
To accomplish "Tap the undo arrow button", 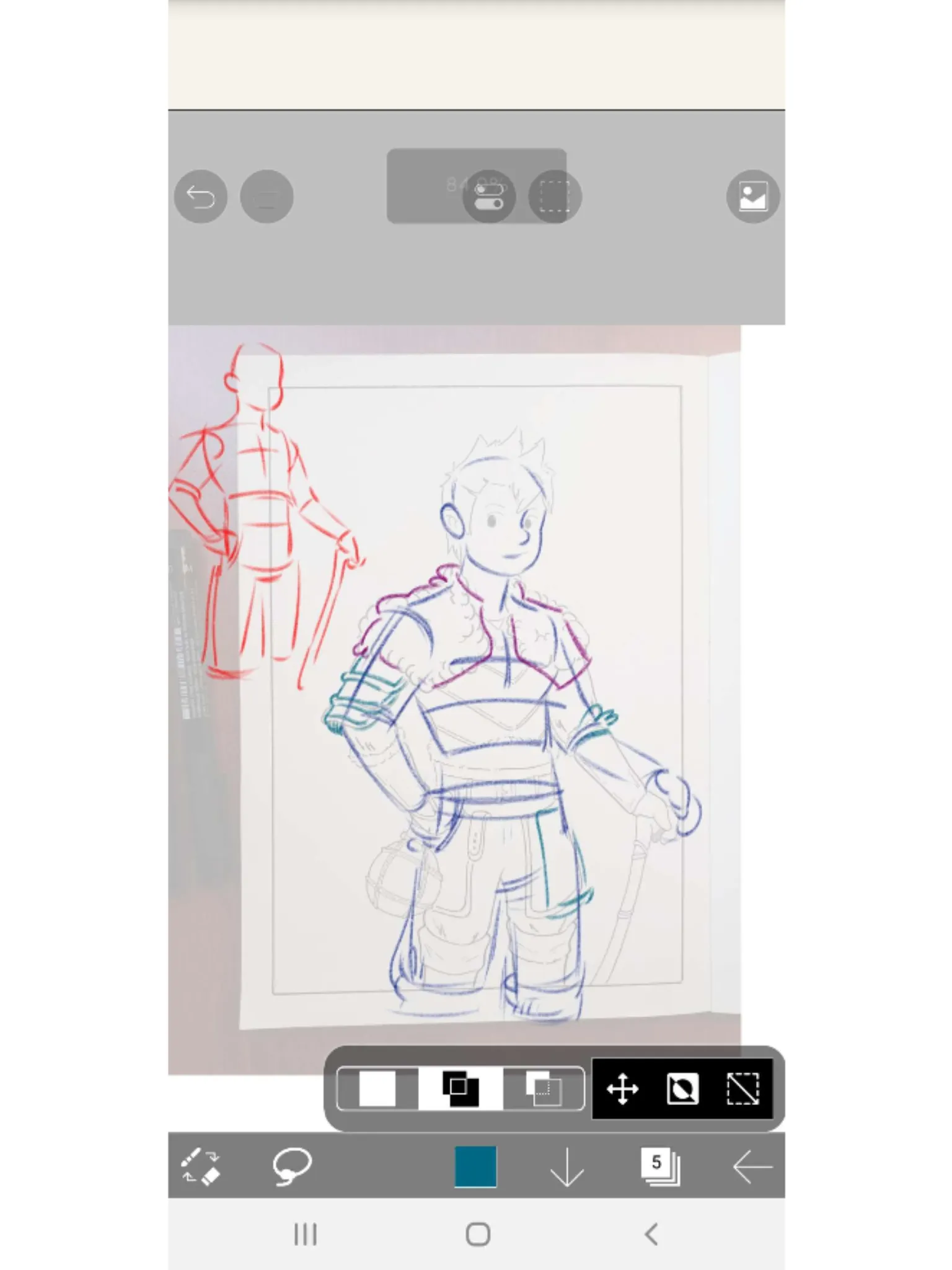I will (x=200, y=197).
